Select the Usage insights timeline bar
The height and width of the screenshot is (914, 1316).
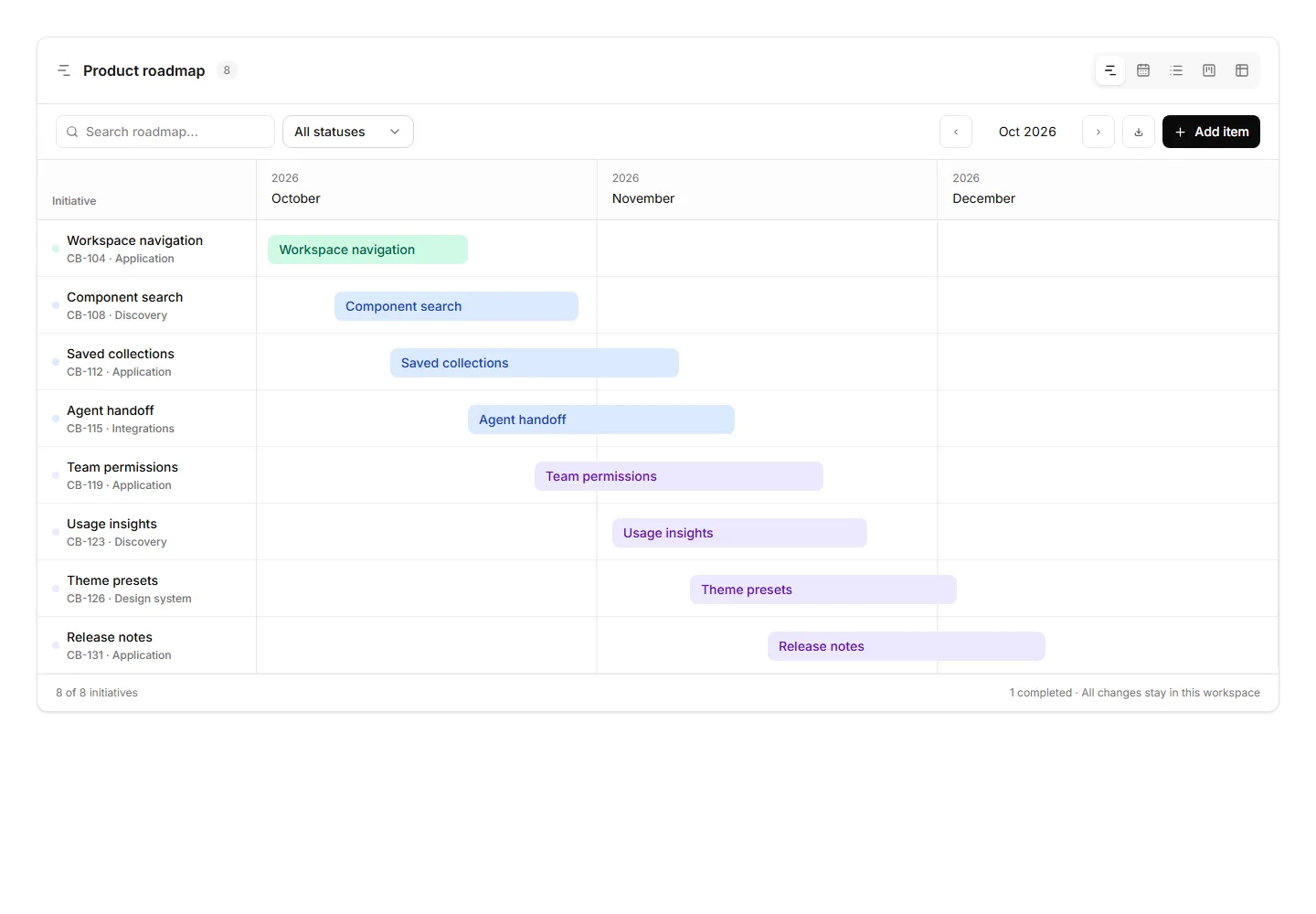(739, 533)
